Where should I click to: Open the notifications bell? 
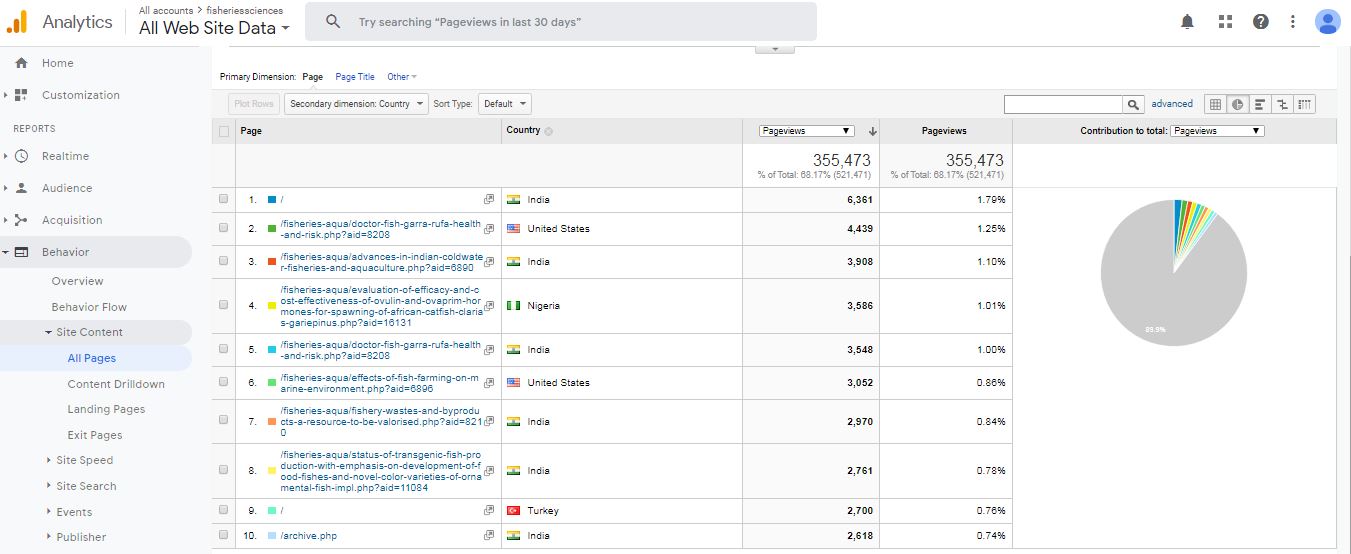(x=1187, y=21)
